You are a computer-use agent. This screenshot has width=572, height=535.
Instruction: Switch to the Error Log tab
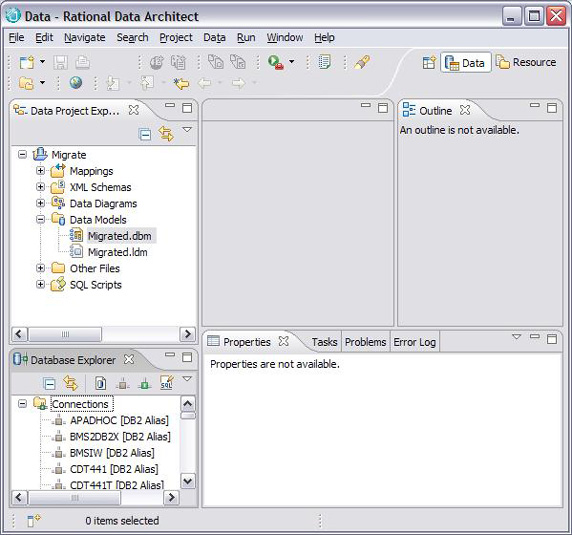coord(414,342)
